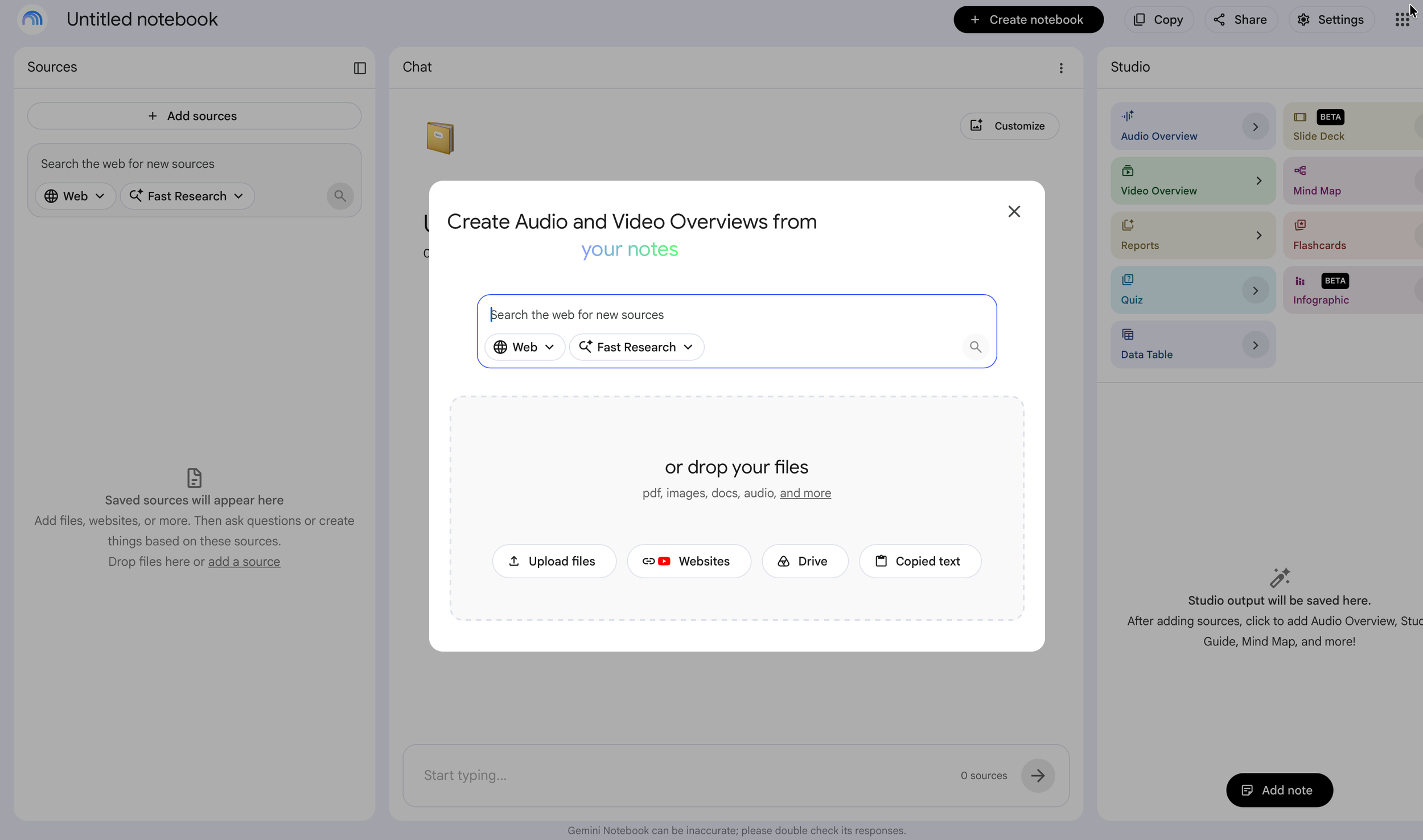Close the add sources dialog
Image resolution: width=1423 pixels, height=840 pixels.
pos(1014,212)
